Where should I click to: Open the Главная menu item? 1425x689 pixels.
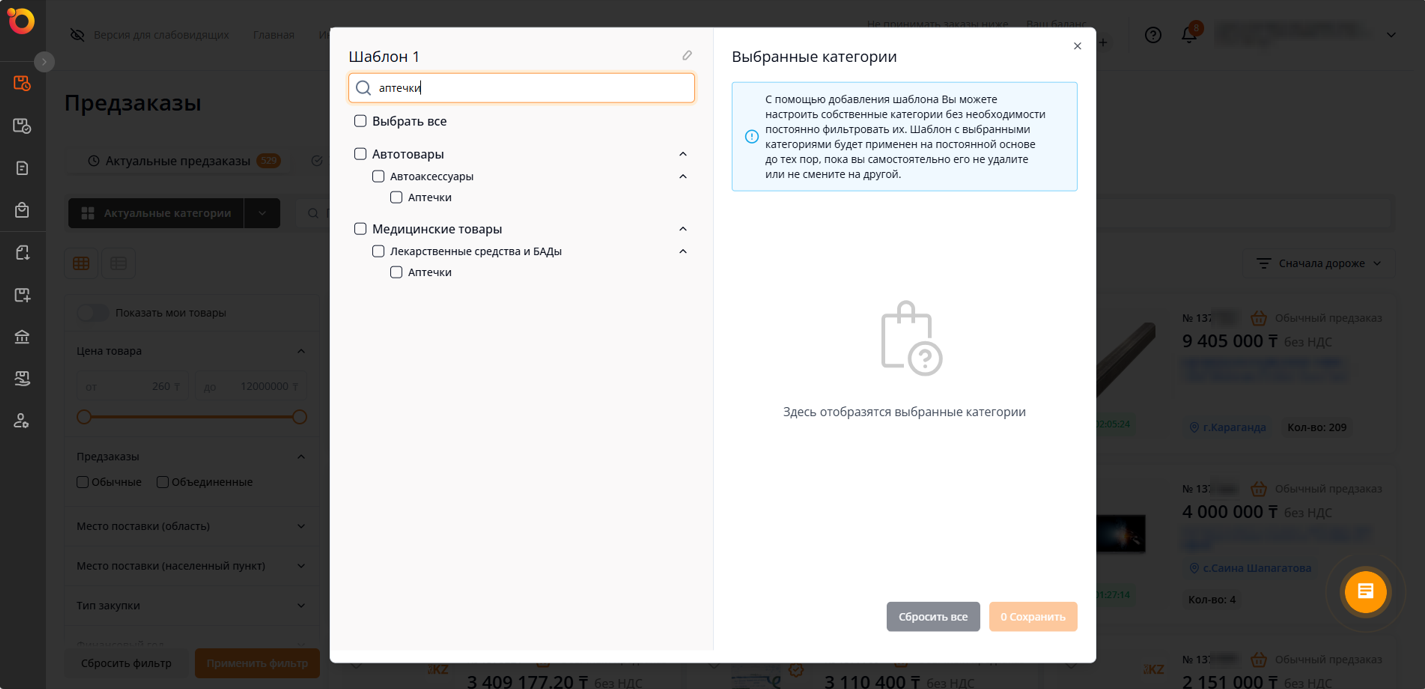(273, 35)
